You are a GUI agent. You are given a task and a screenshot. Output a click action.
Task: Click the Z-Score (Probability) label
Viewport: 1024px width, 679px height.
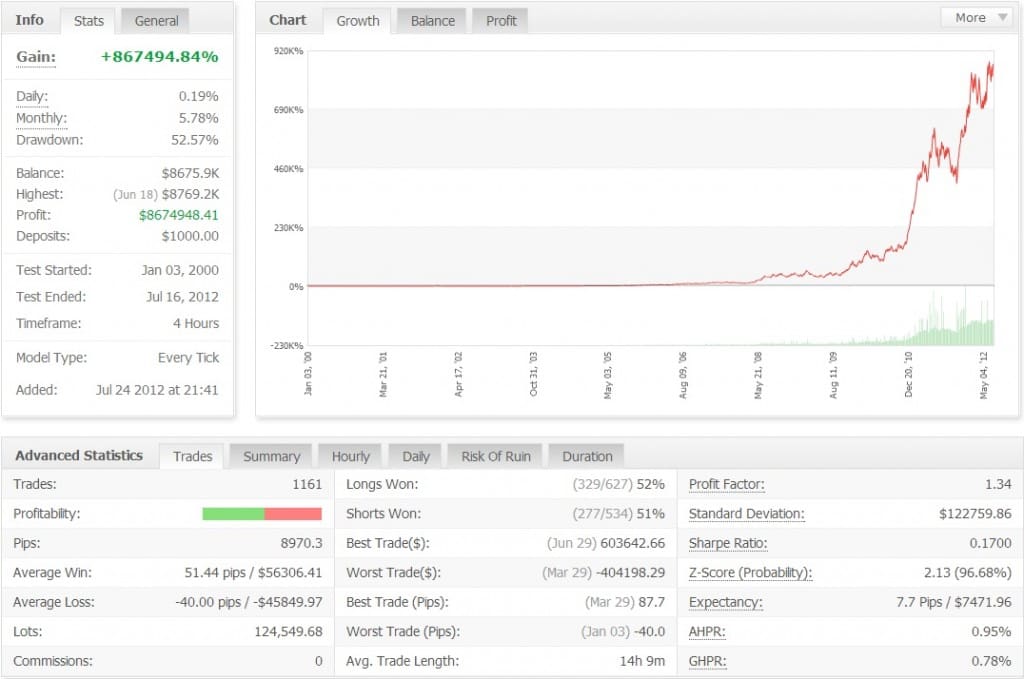click(x=750, y=573)
